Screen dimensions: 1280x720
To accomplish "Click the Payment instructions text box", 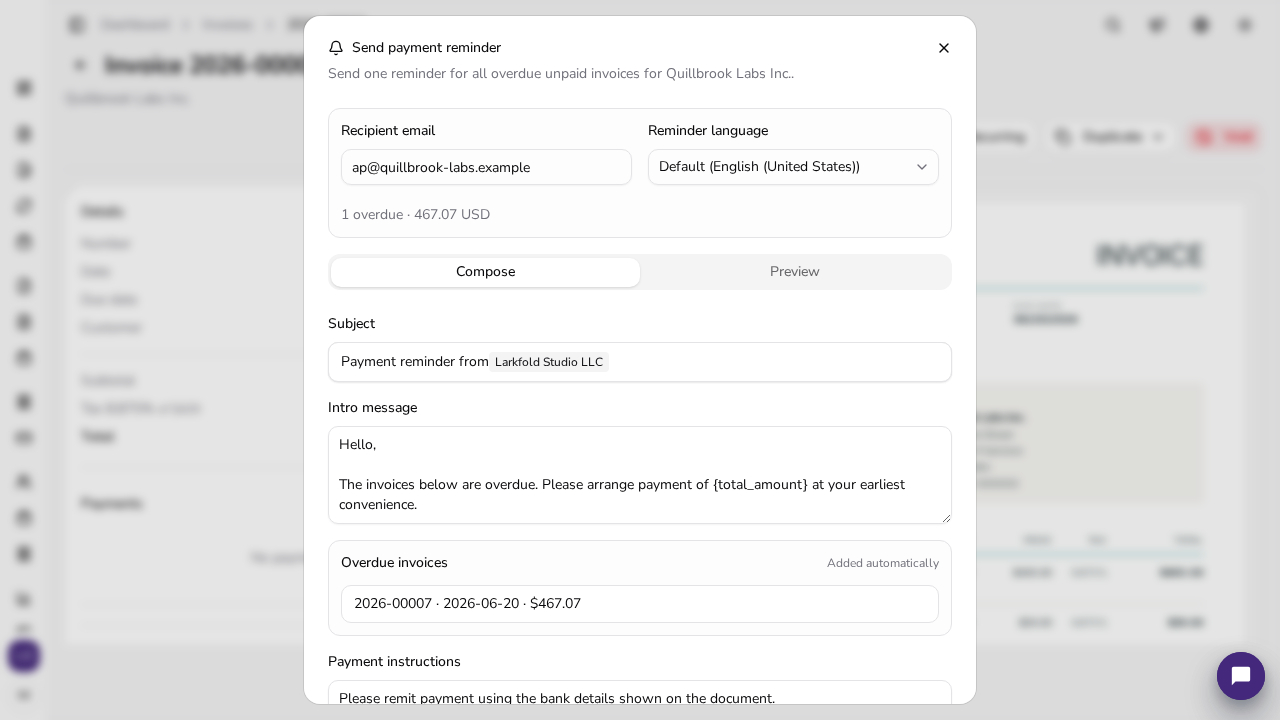I will click(x=640, y=693).
